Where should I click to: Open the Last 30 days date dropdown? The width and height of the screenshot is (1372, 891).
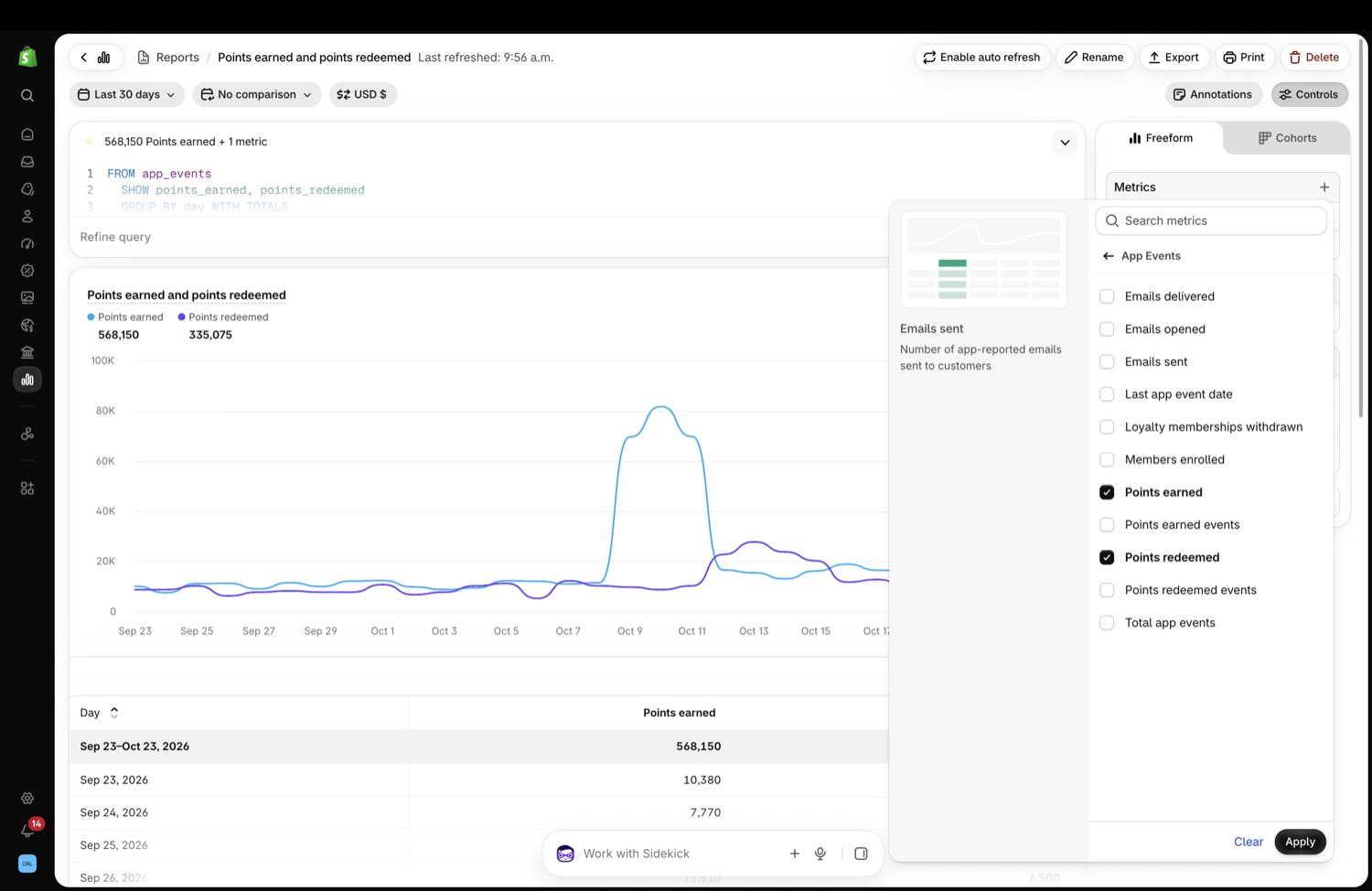[127, 94]
